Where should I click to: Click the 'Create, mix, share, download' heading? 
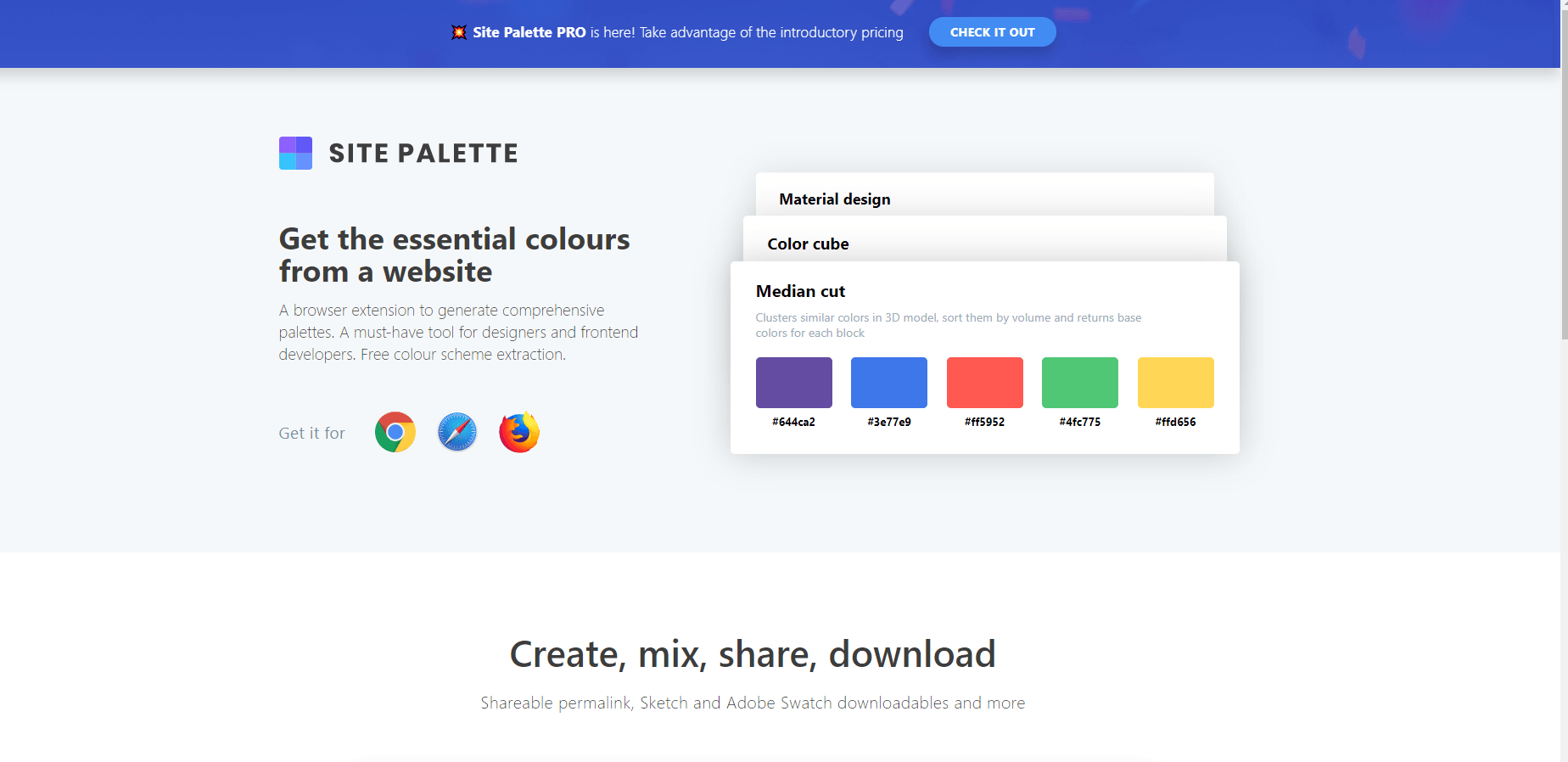(x=753, y=654)
